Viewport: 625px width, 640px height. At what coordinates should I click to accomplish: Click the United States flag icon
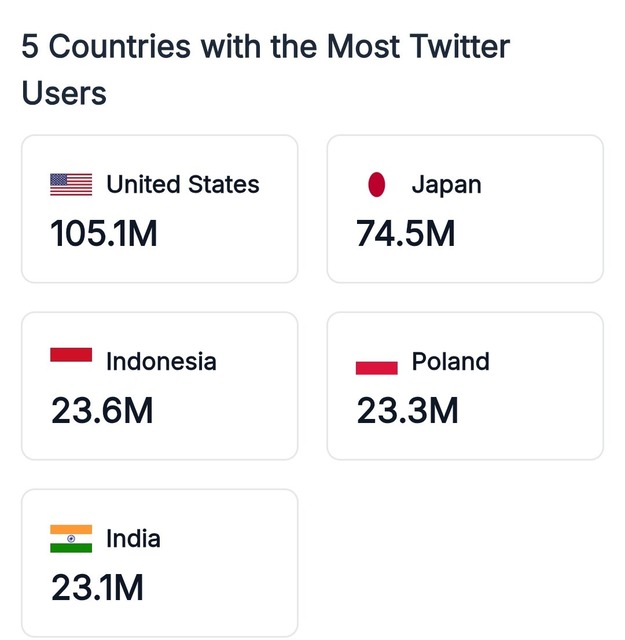[71, 184]
